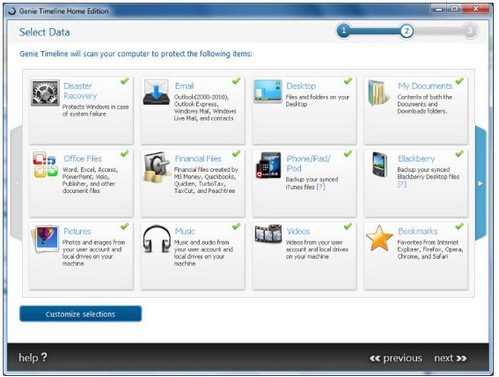This screenshot has width=499, height=377.
Task: Click the Office Files title text
Action: [83, 159]
